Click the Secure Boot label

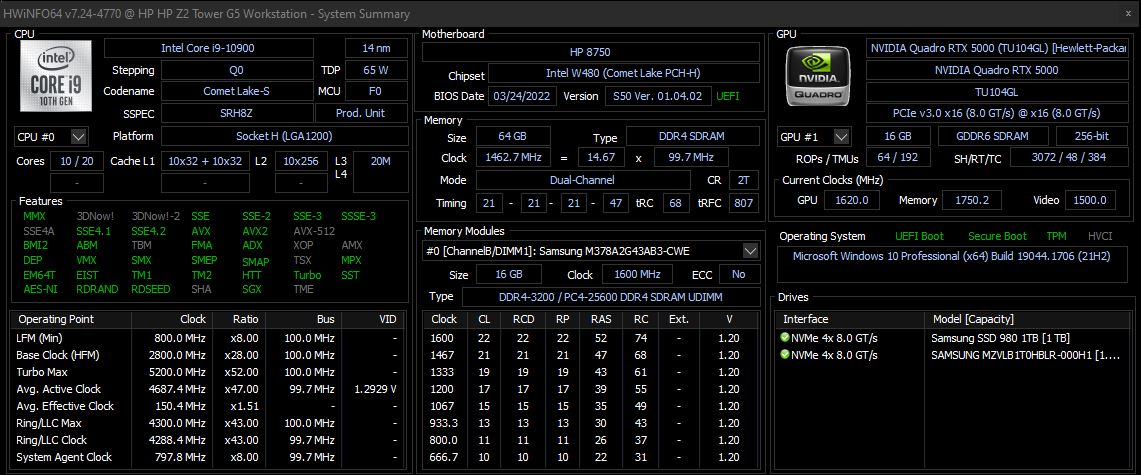pos(997,236)
